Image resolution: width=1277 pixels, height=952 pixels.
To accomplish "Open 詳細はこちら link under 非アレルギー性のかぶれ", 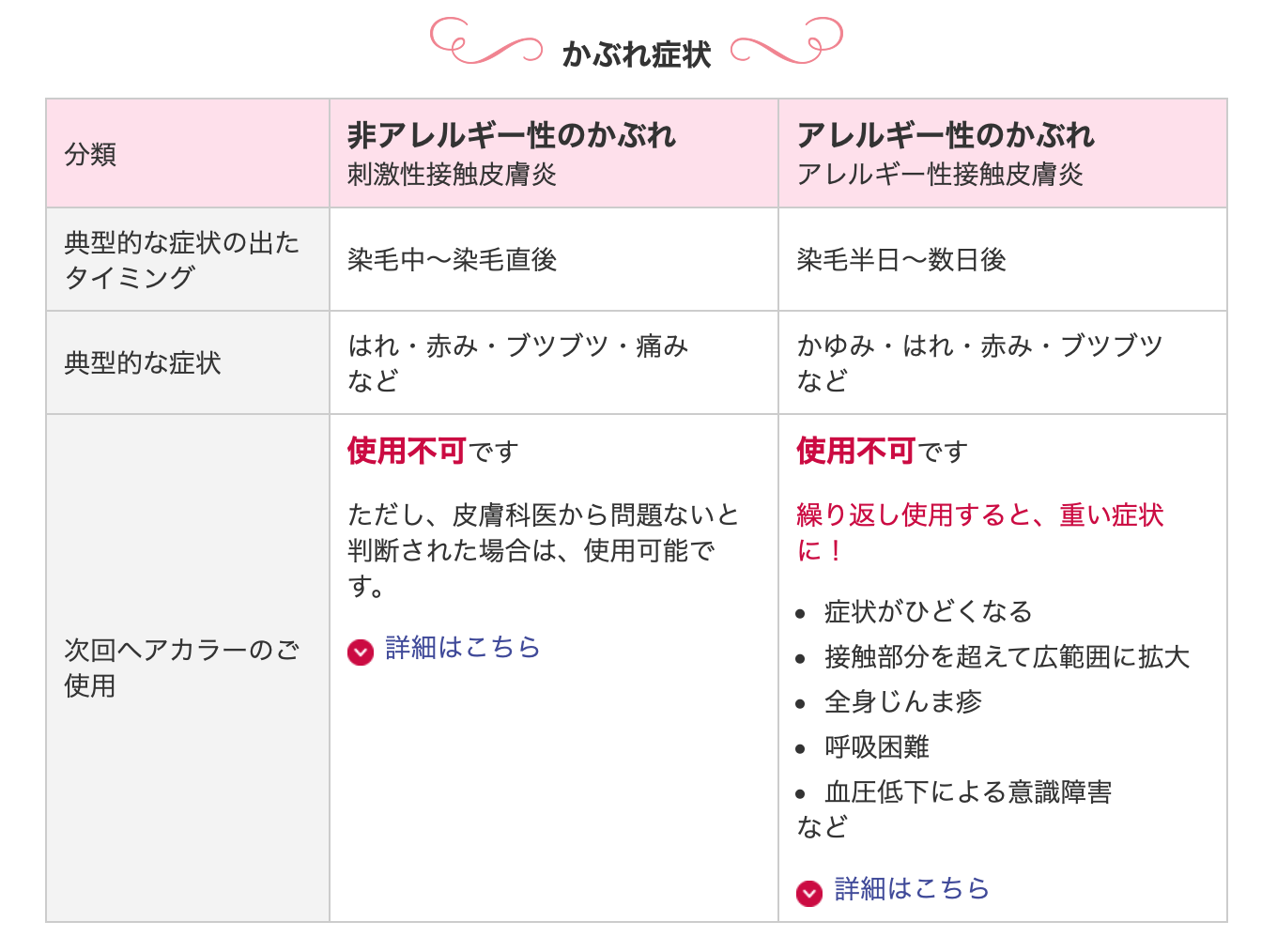I will point(463,648).
